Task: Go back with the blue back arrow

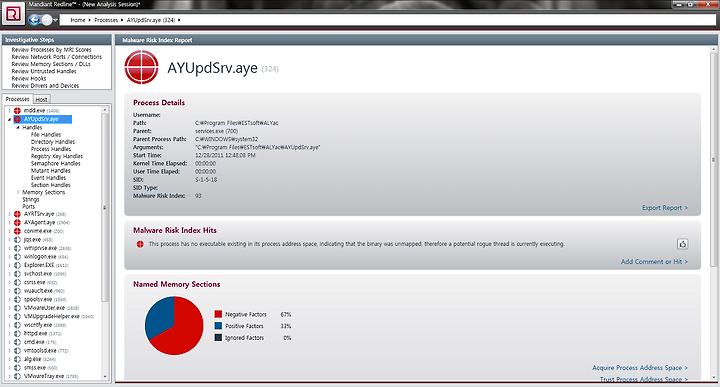Action: click(34, 20)
